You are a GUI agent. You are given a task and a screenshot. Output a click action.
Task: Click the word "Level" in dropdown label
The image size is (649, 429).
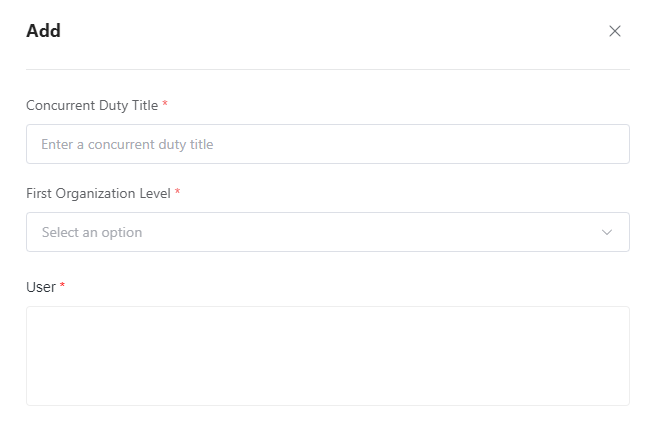click(153, 193)
